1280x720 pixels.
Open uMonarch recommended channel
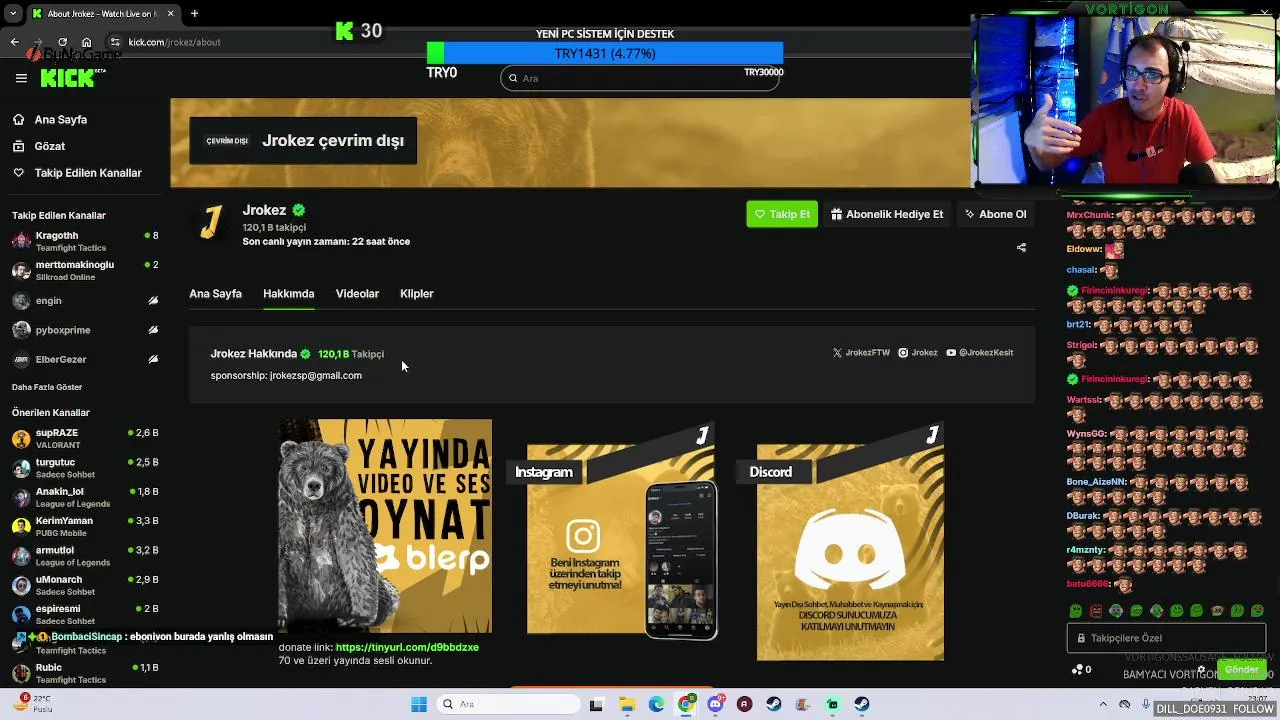point(85,585)
